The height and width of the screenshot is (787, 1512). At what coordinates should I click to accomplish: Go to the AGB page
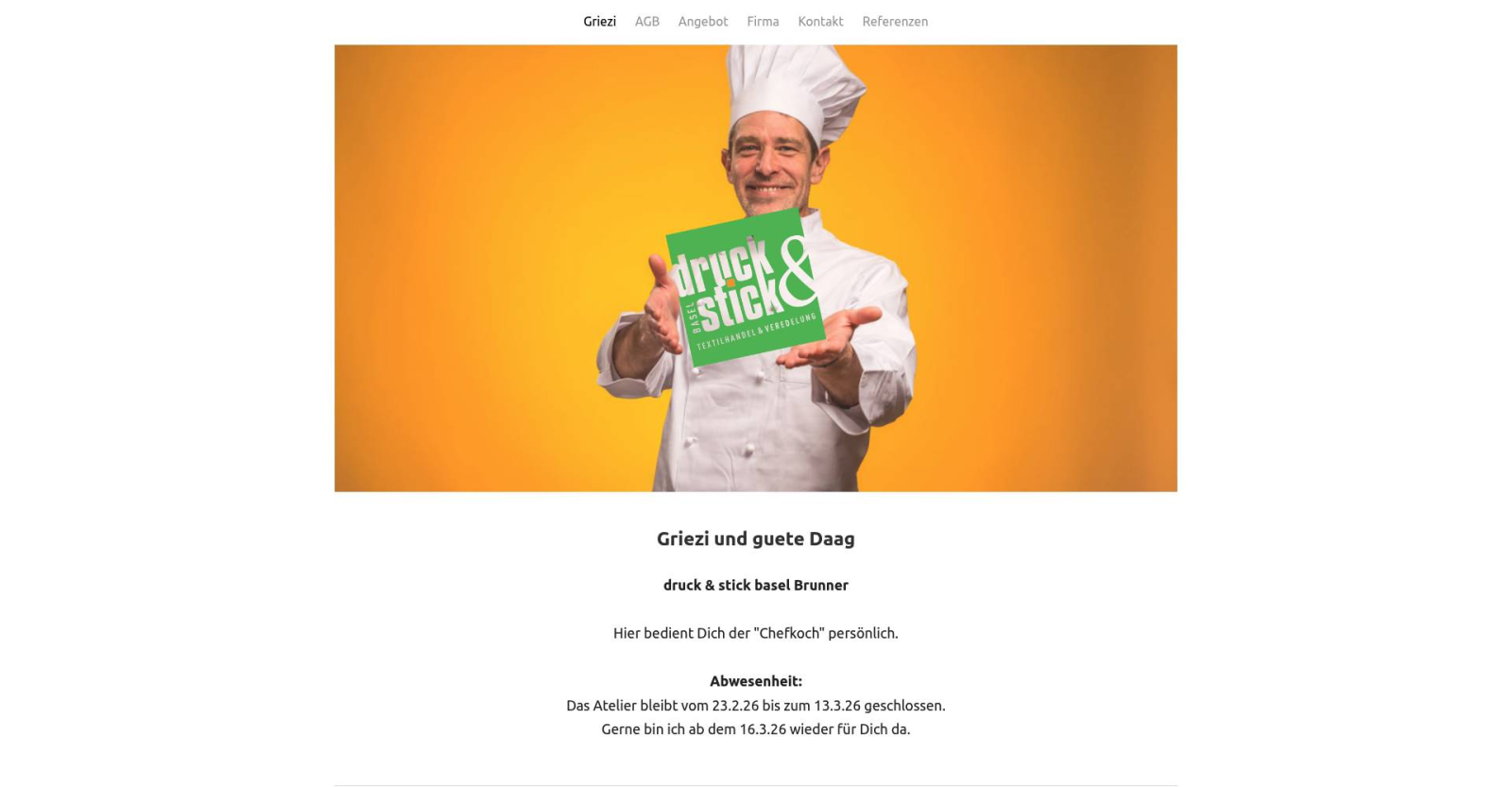646,21
